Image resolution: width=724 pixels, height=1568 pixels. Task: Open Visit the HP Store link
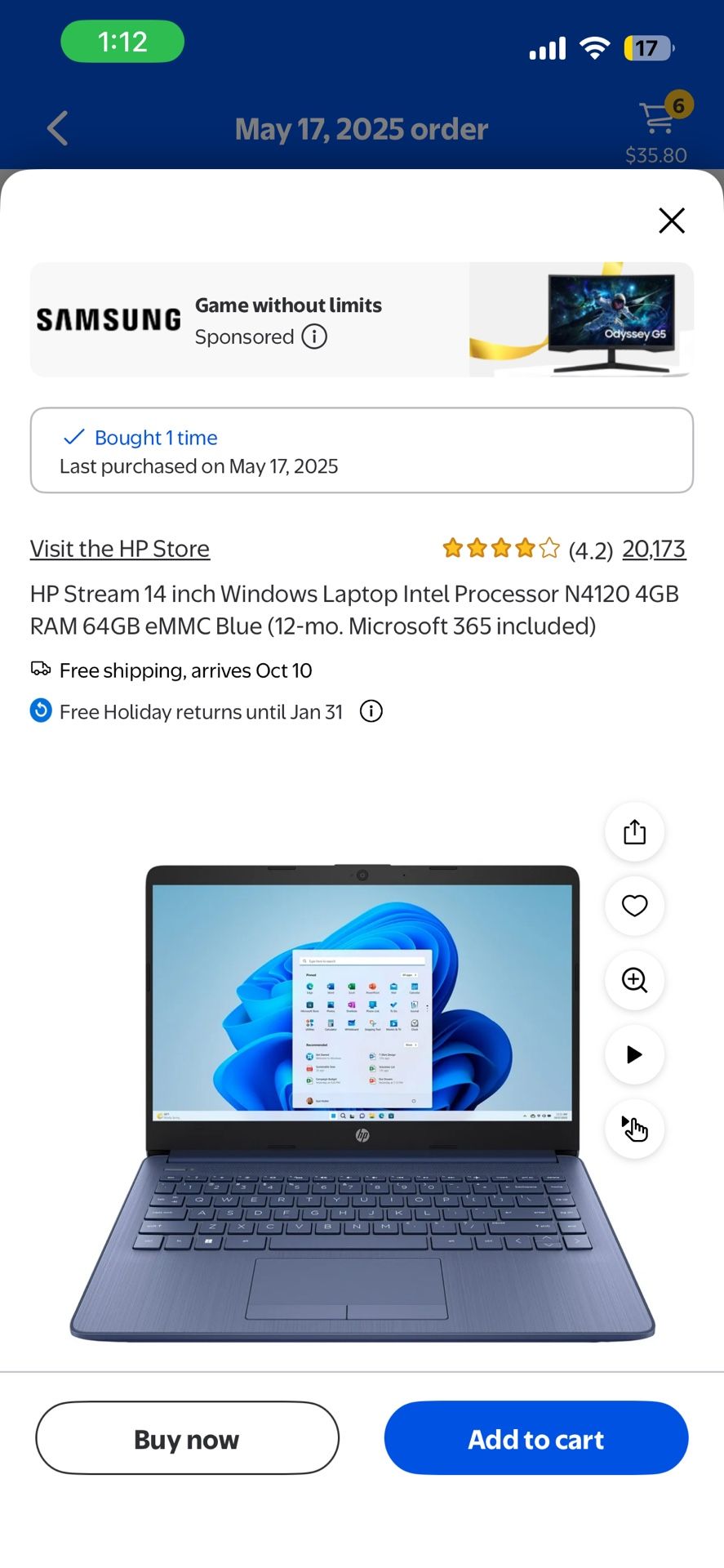pos(120,549)
